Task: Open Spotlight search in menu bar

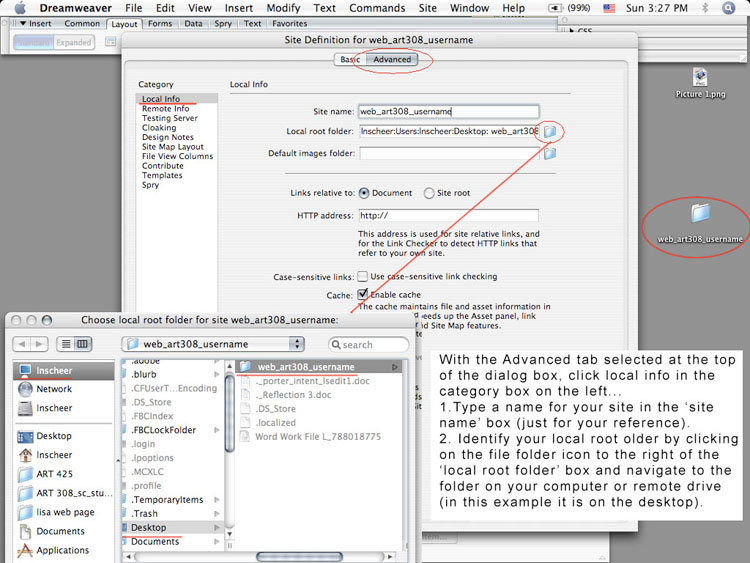Action: [x=728, y=8]
